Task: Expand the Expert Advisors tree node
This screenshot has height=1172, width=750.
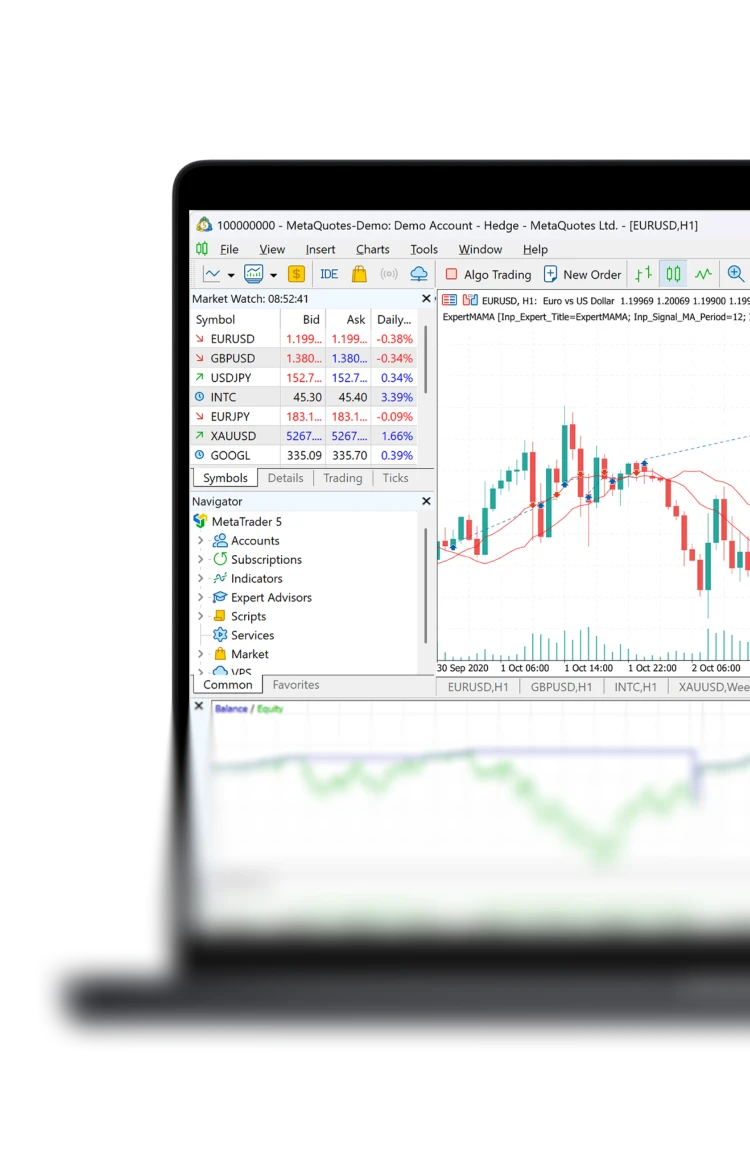Action: (200, 597)
